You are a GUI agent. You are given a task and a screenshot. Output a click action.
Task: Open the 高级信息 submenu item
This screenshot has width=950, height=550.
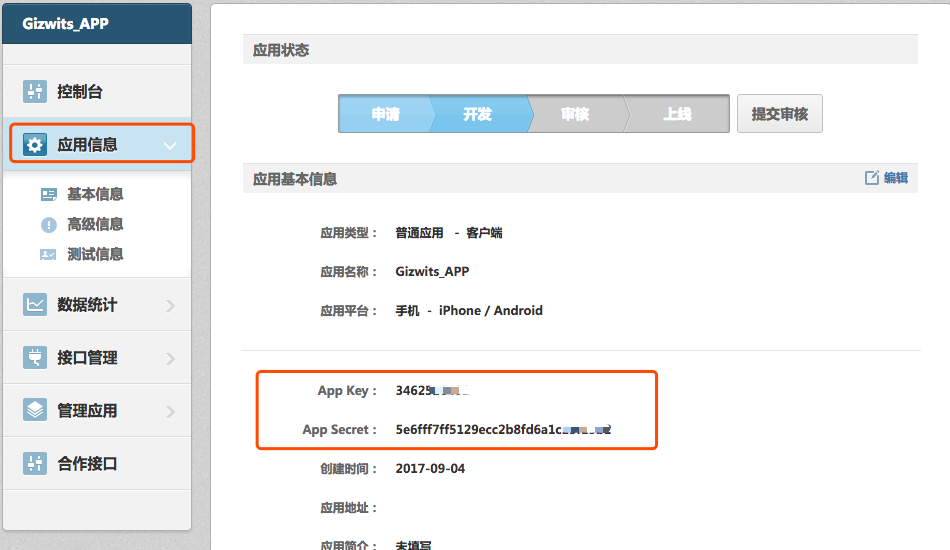[95, 225]
